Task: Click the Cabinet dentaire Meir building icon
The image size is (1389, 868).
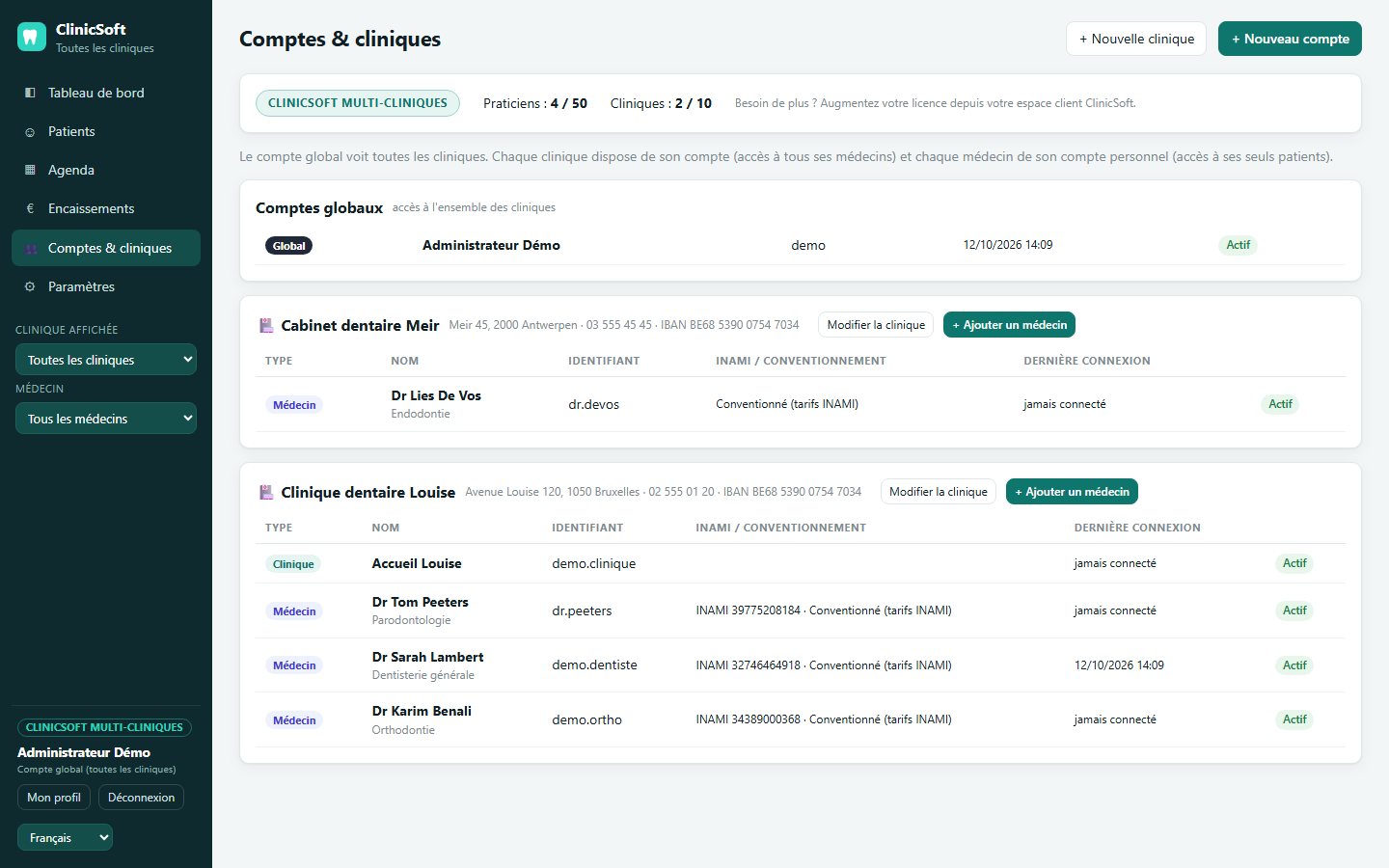Action: 266,325
